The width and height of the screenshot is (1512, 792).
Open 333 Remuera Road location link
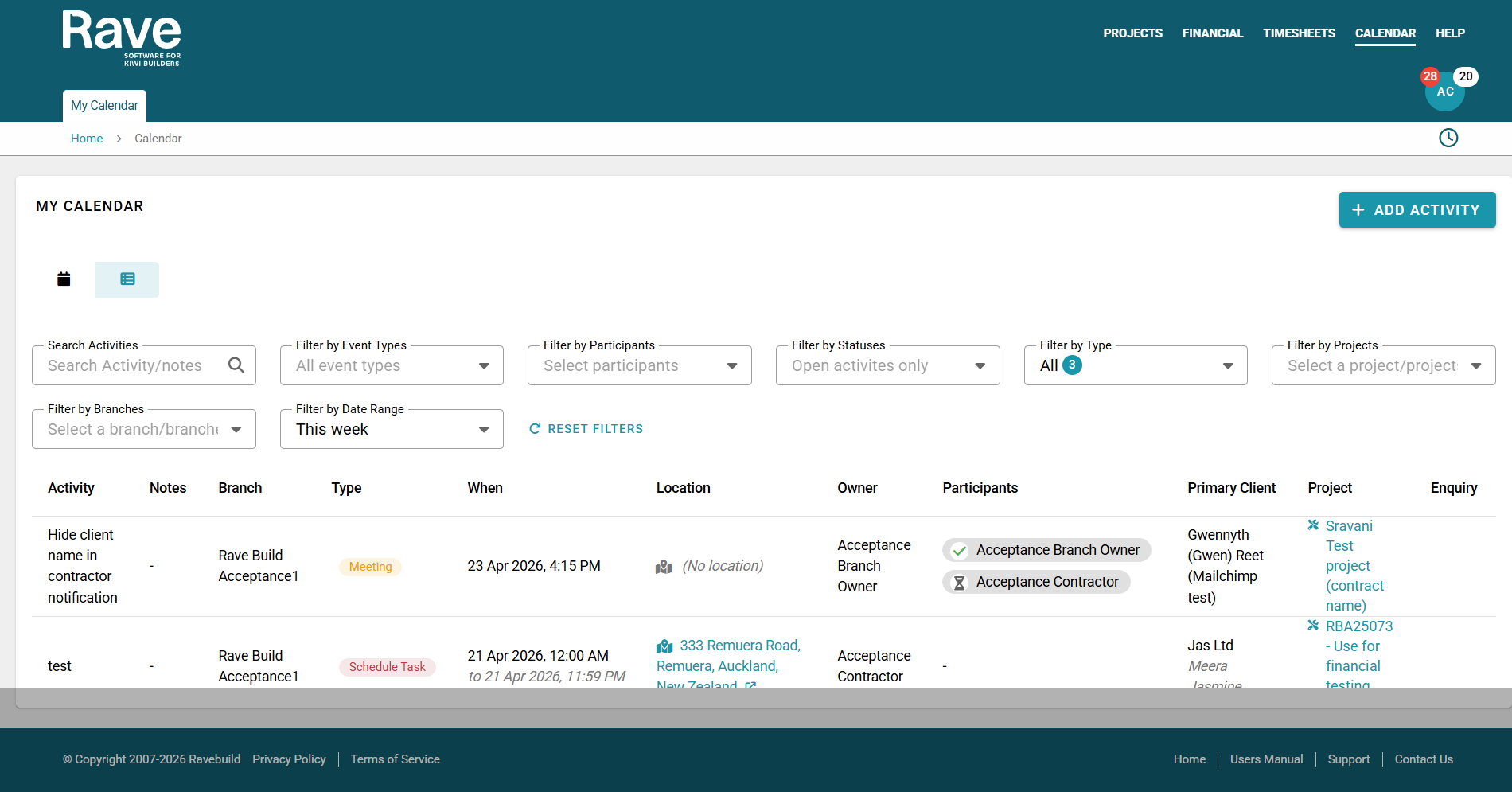pyautogui.click(x=728, y=665)
